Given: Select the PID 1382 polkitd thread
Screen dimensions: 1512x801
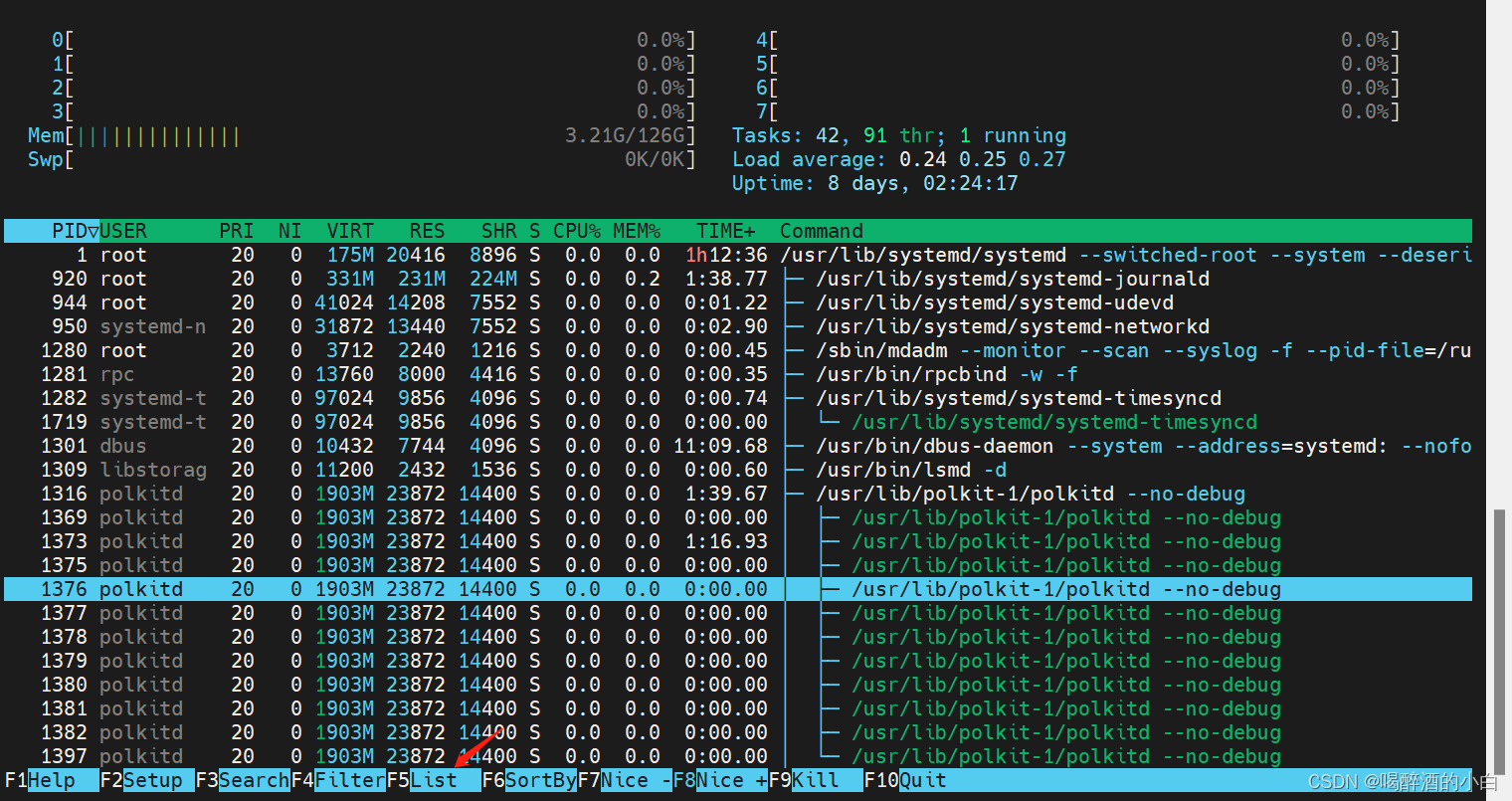Looking at the screenshot, I should tap(738, 732).
